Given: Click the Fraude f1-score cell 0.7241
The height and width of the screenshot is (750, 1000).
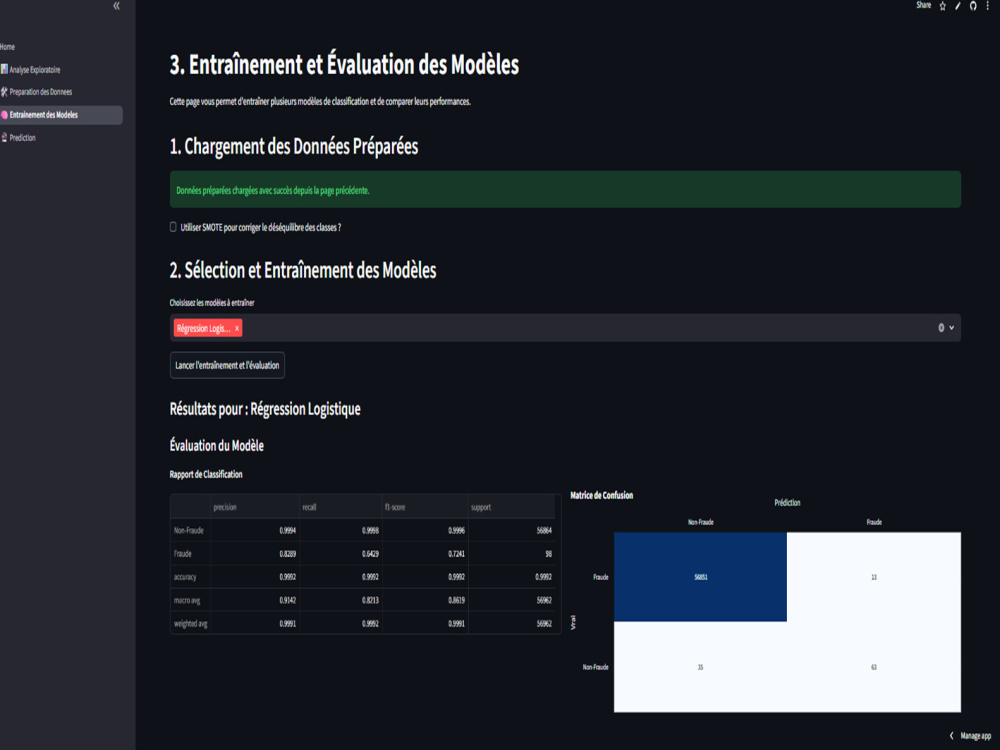Looking at the screenshot, I should pyautogui.click(x=425, y=554).
